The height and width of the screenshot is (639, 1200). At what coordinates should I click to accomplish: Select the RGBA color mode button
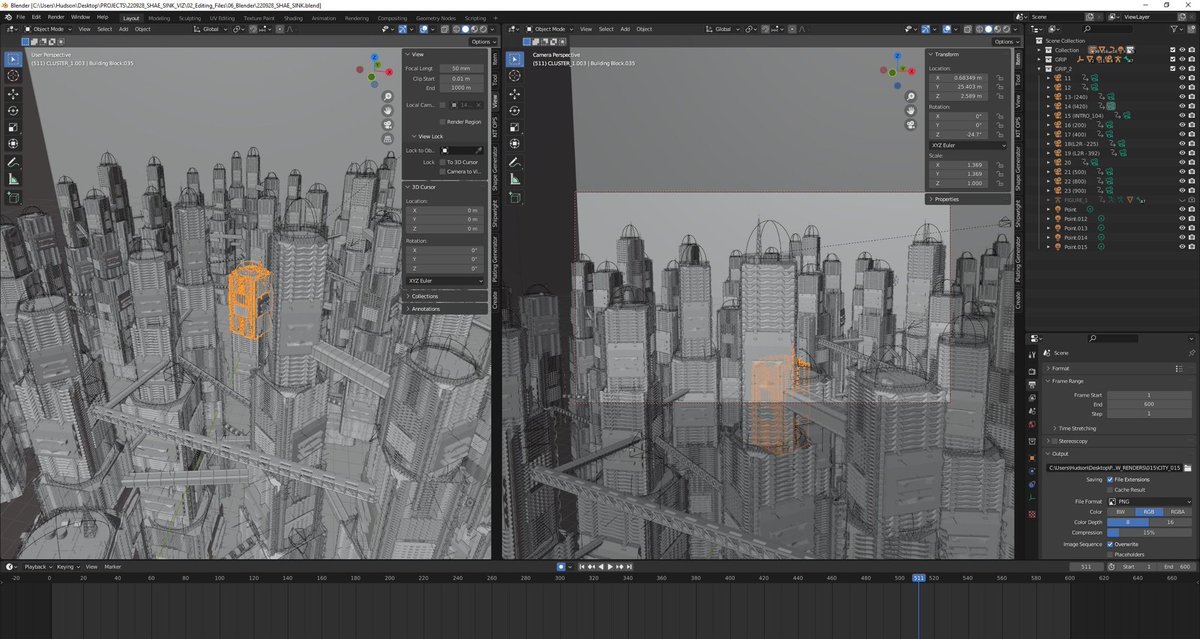pyautogui.click(x=1178, y=511)
